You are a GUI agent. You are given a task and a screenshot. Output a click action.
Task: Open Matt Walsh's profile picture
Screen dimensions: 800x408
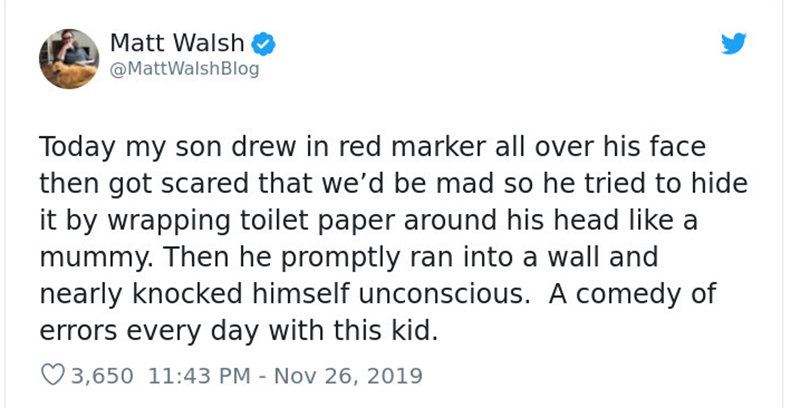(x=69, y=59)
